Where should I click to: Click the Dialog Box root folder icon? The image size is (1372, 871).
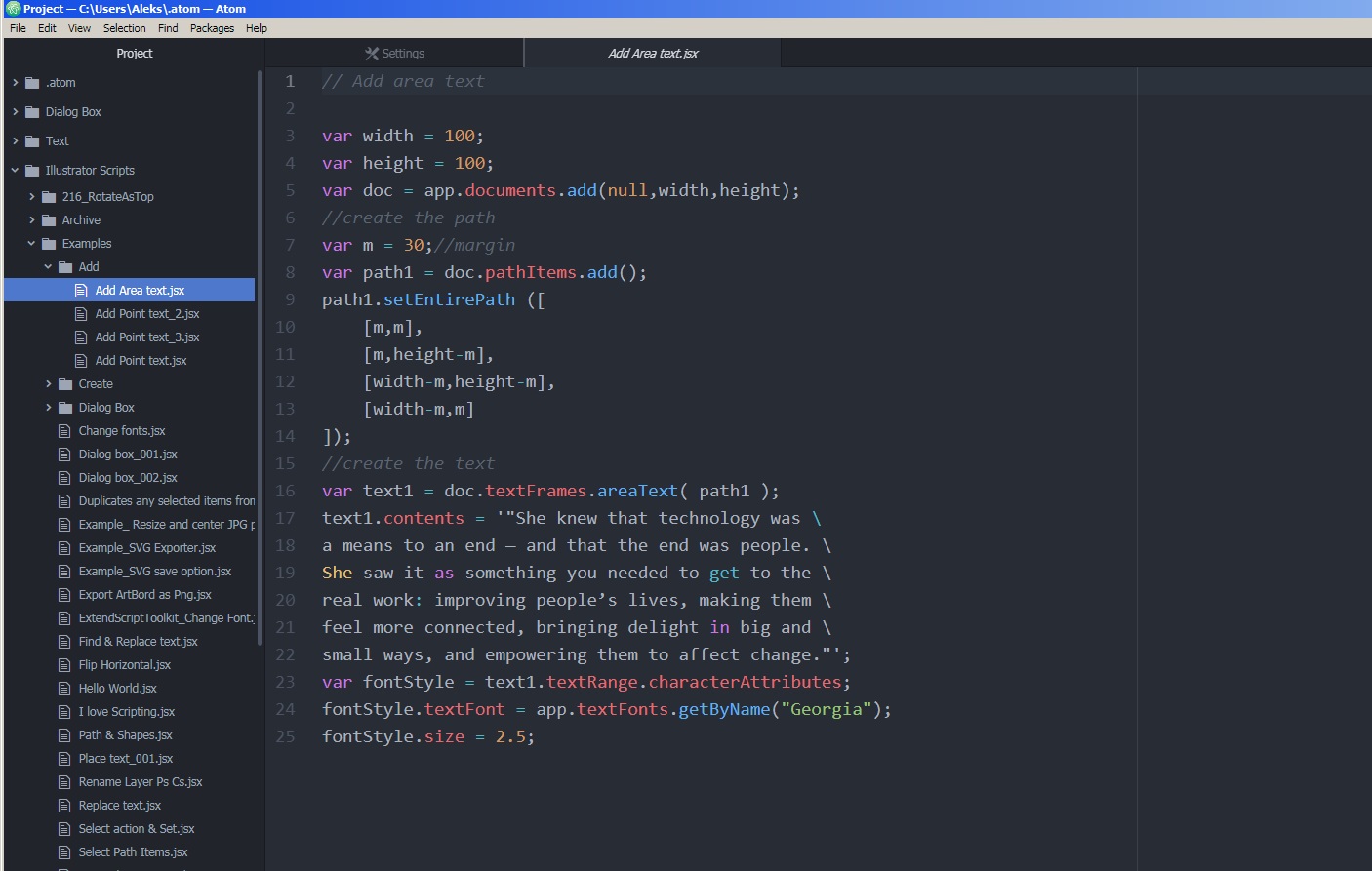point(32,112)
